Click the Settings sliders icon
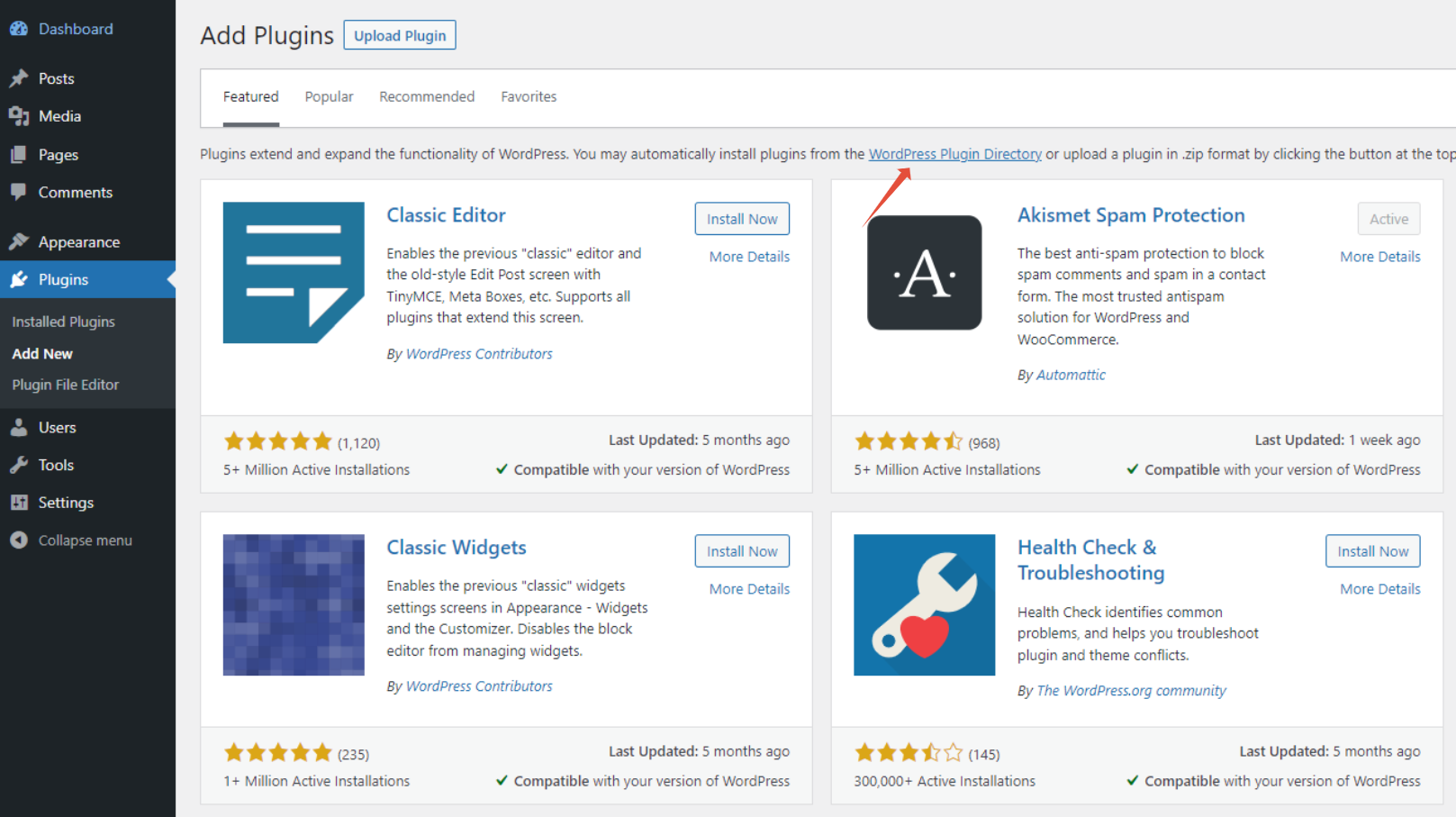The width and height of the screenshot is (1456, 817). click(x=19, y=503)
